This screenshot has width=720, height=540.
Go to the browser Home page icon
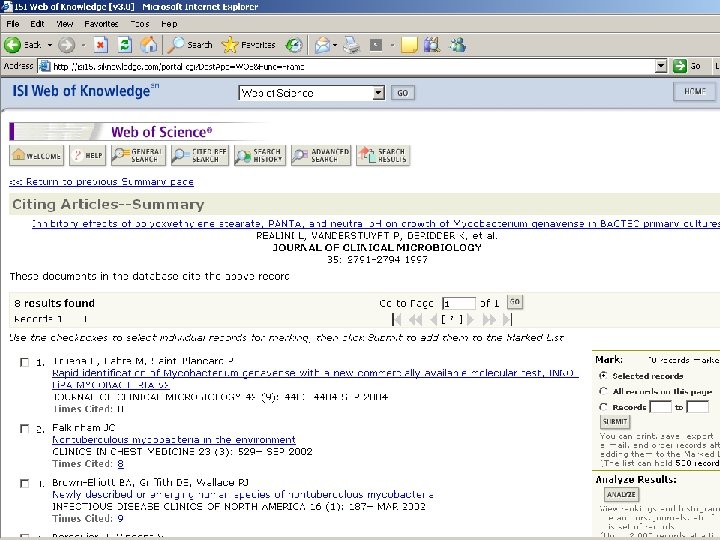(149, 45)
